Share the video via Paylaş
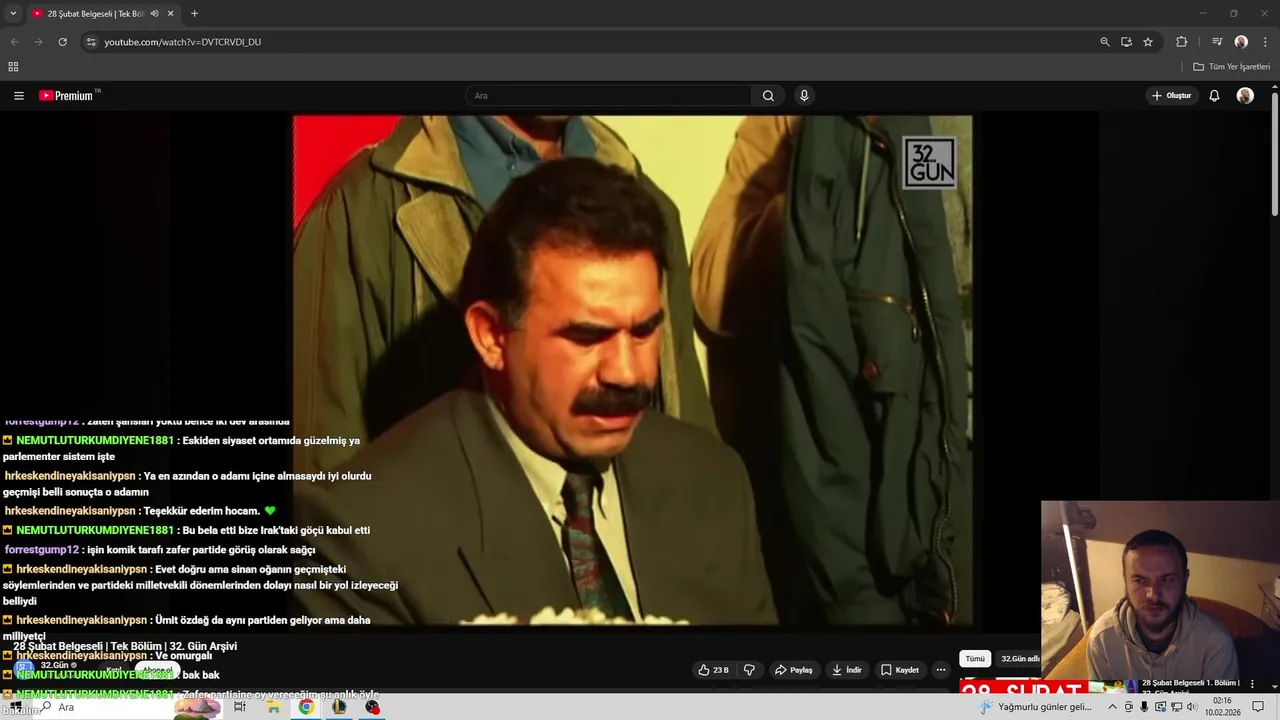 tap(794, 670)
